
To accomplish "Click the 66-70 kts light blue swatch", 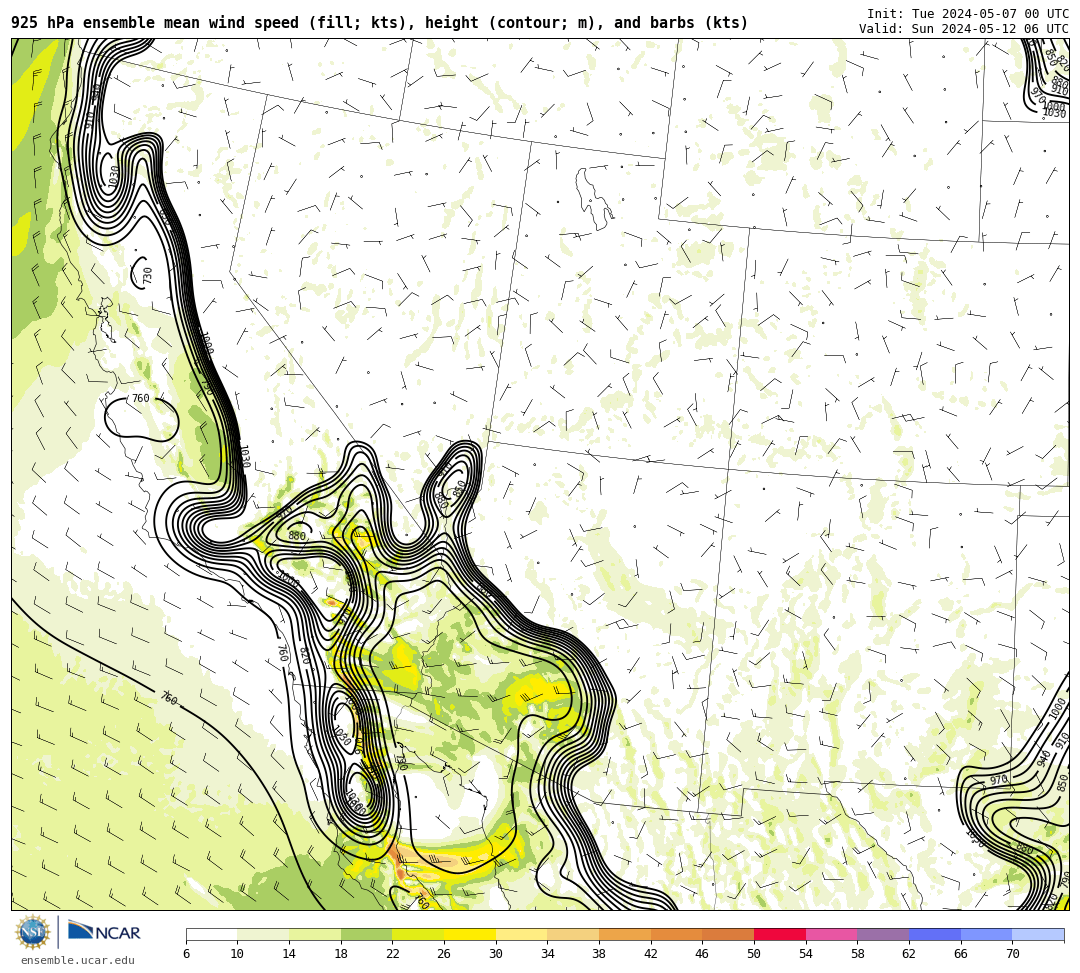I will tap(986, 934).
